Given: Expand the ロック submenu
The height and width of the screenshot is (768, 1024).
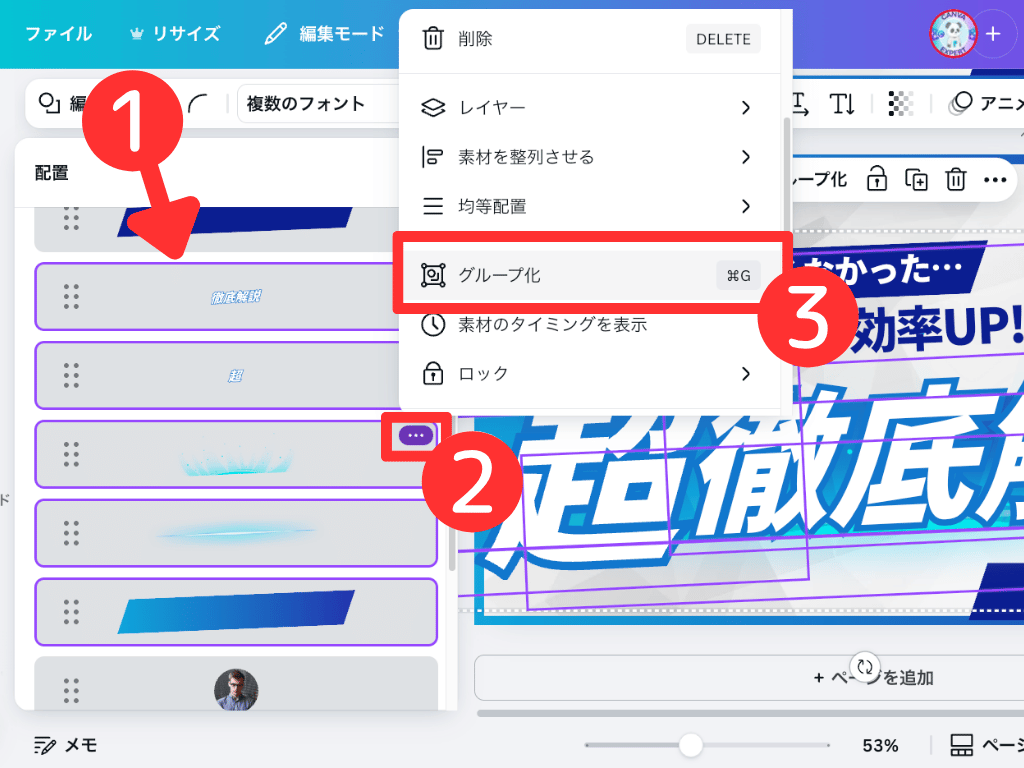Looking at the screenshot, I should [x=590, y=374].
